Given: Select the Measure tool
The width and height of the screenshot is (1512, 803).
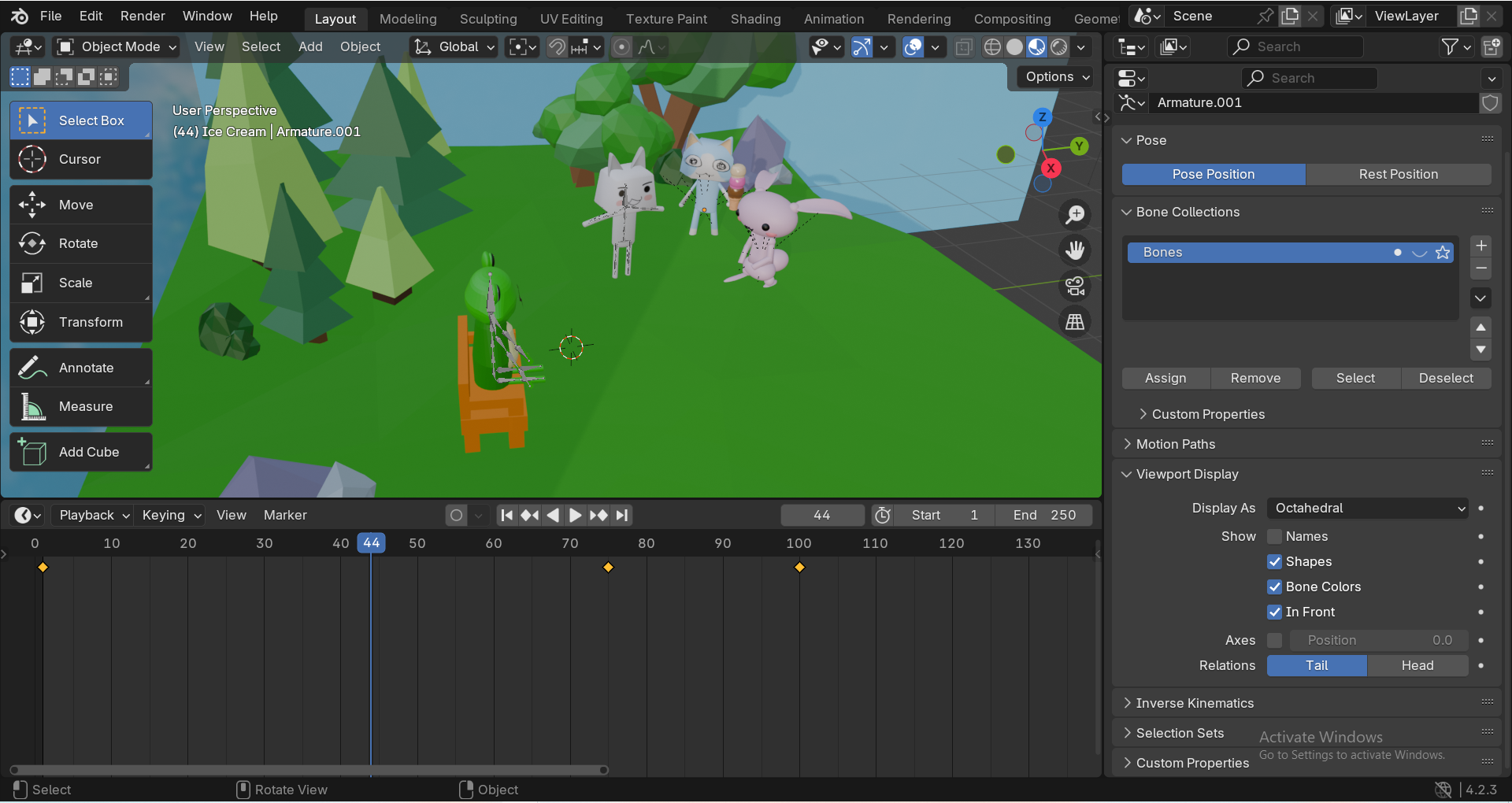Looking at the screenshot, I should pyautogui.click(x=80, y=407).
